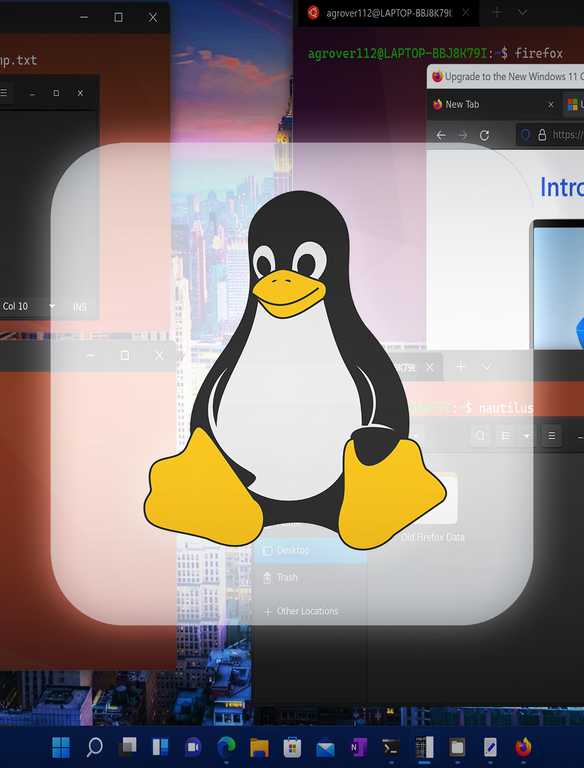Go forward in Firefox
The image size is (584, 768).
coord(462,135)
